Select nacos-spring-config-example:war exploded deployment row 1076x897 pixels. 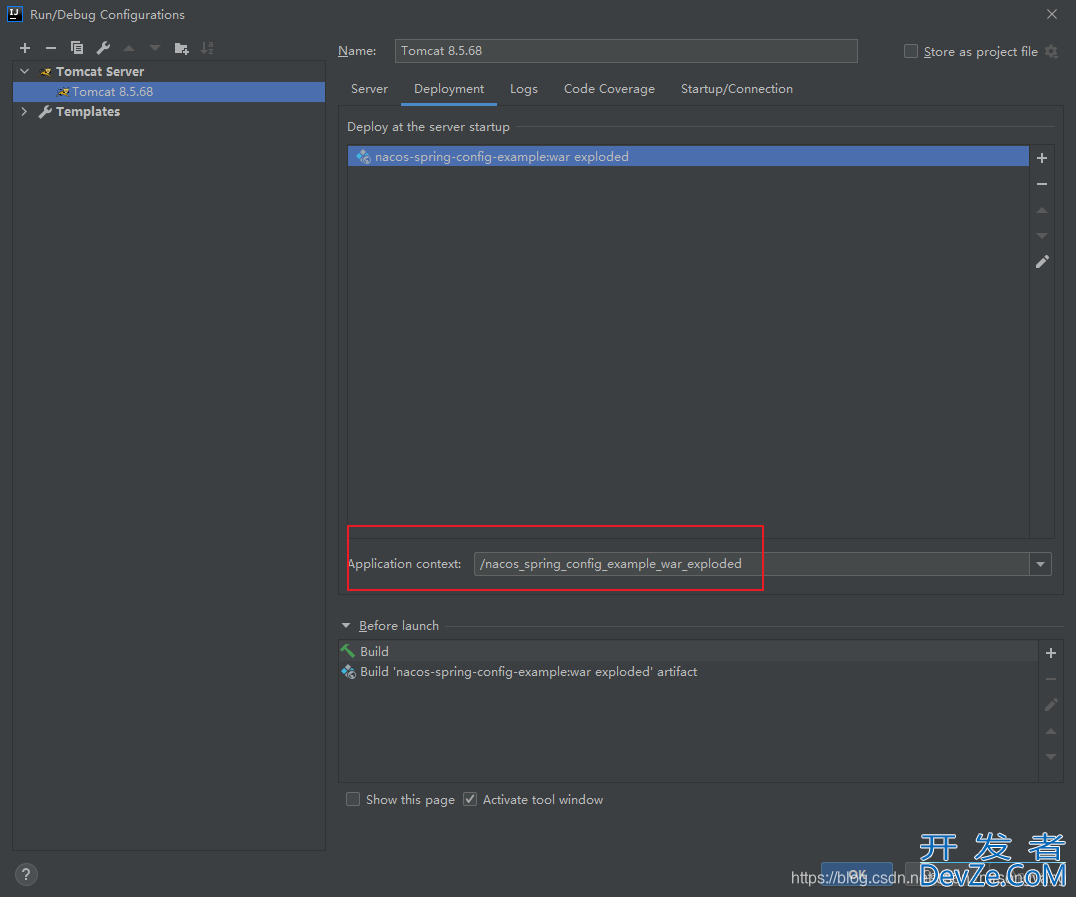(x=688, y=156)
